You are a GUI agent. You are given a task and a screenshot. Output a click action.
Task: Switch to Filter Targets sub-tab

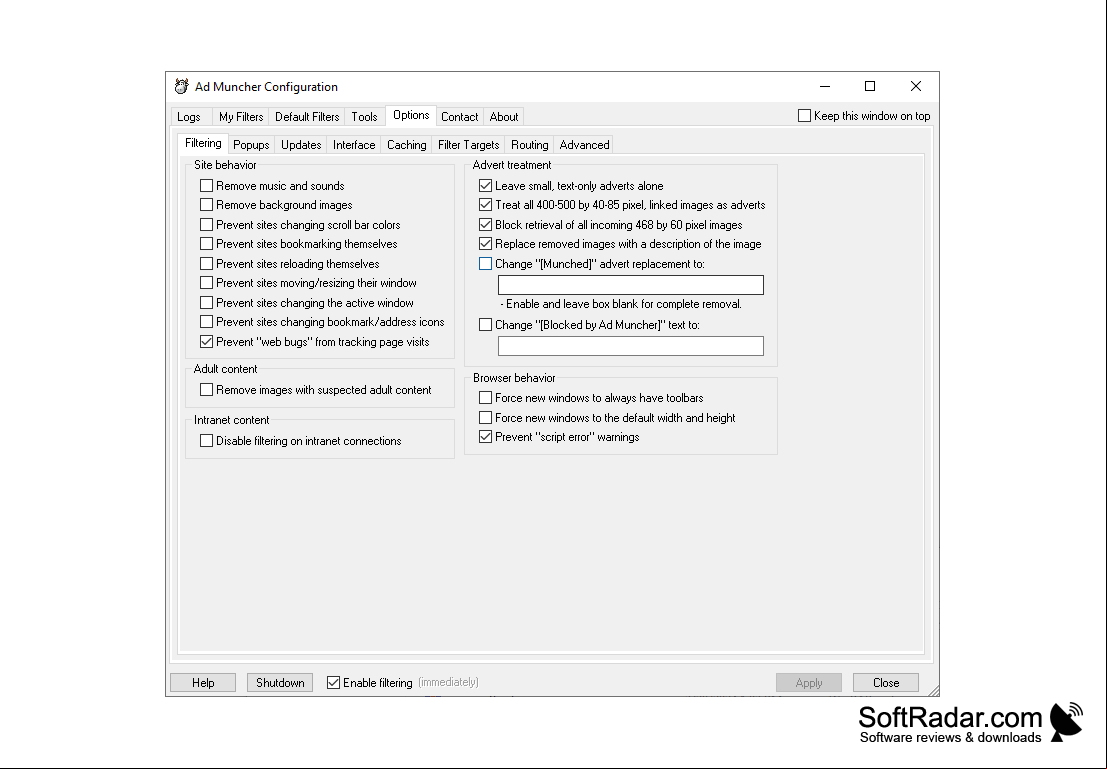[x=469, y=145]
